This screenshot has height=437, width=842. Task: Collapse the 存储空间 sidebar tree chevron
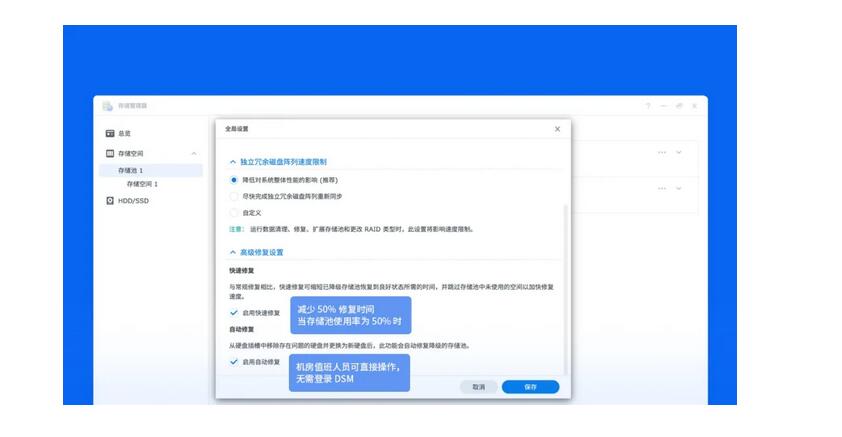pos(194,153)
